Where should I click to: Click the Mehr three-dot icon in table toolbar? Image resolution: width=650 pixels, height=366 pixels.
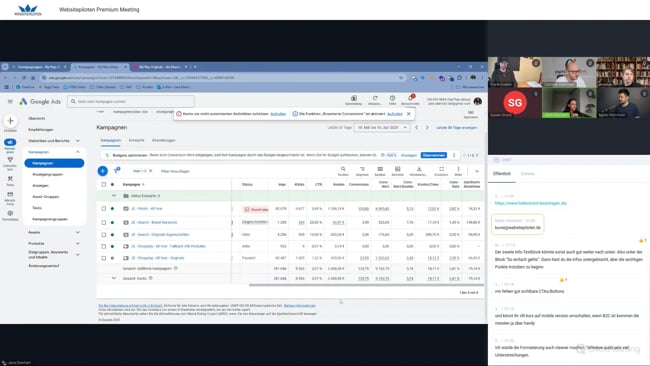coord(458,169)
